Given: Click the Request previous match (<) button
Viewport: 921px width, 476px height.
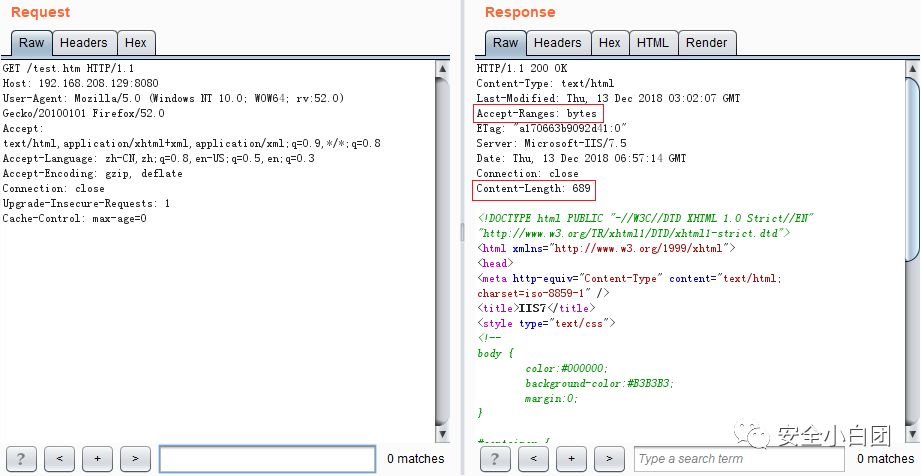Looking at the screenshot, I should pyautogui.click(x=59, y=459).
